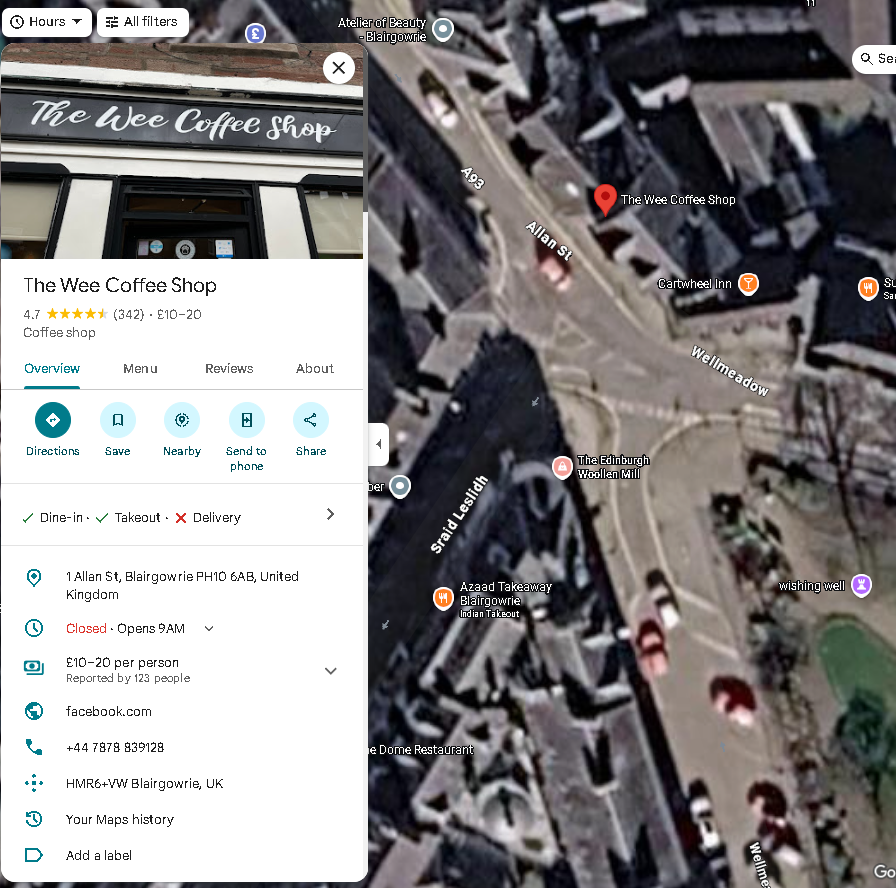This screenshot has height=888, width=896.
Task: Send place to phone icon
Action: click(247, 421)
